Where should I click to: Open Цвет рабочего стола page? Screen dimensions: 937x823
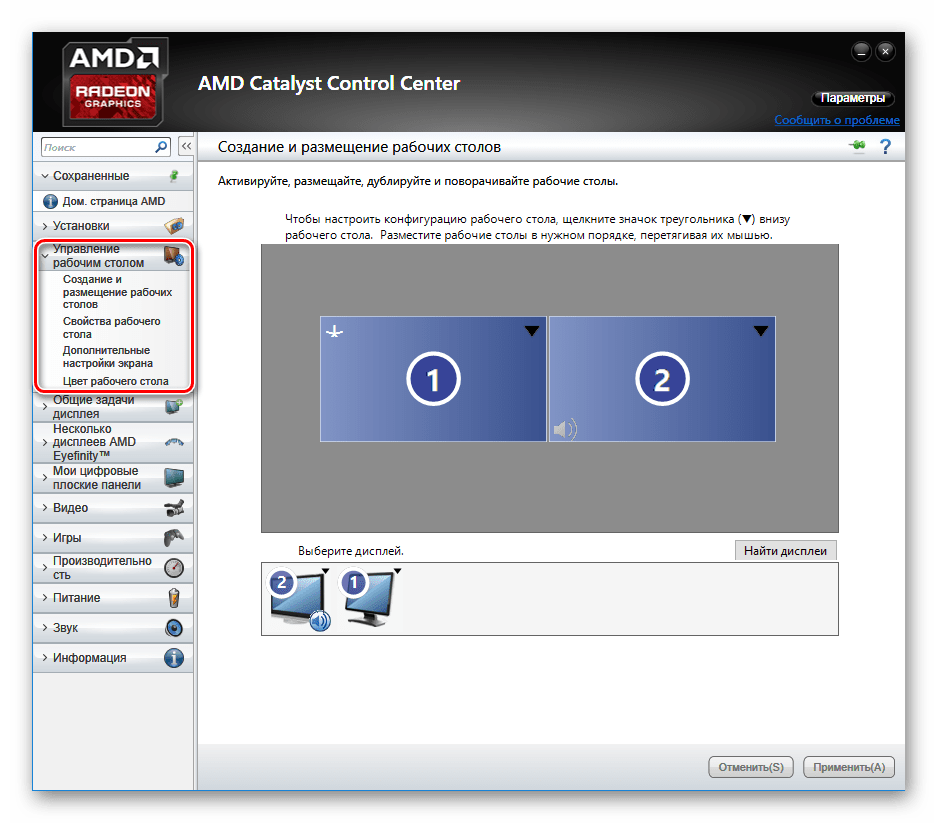coord(115,381)
